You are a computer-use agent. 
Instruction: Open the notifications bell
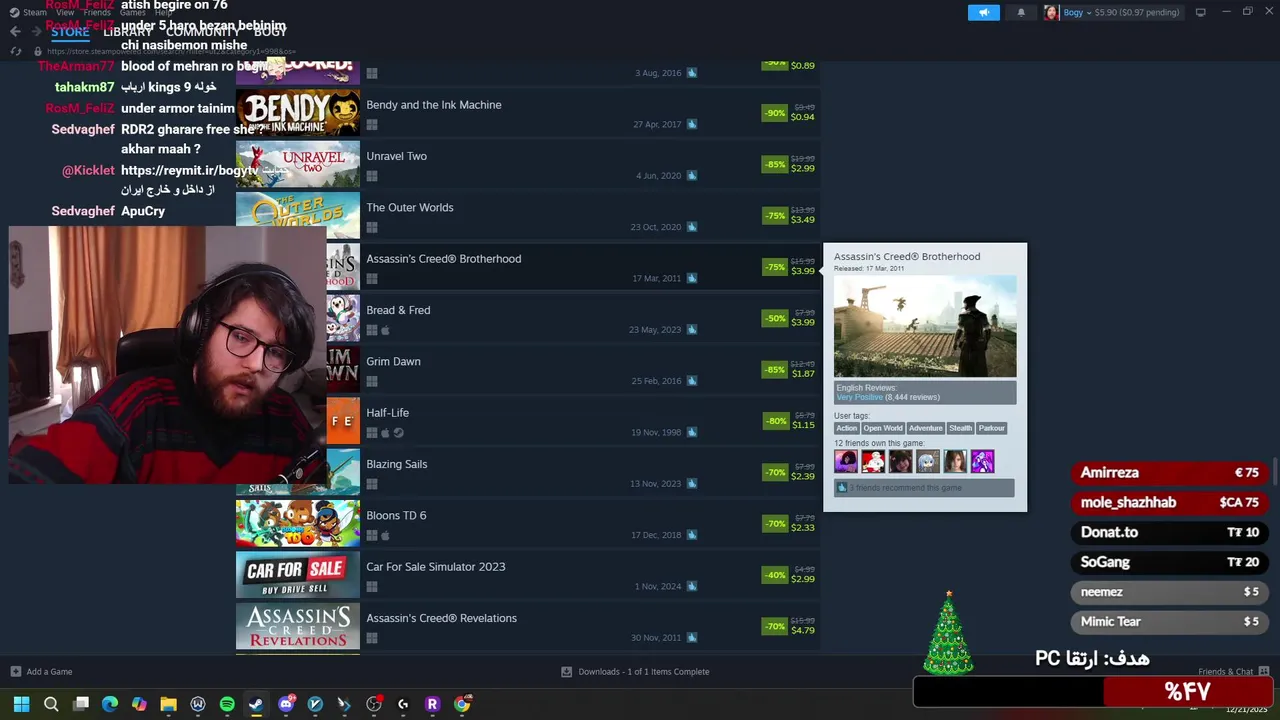tap(1021, 12)
